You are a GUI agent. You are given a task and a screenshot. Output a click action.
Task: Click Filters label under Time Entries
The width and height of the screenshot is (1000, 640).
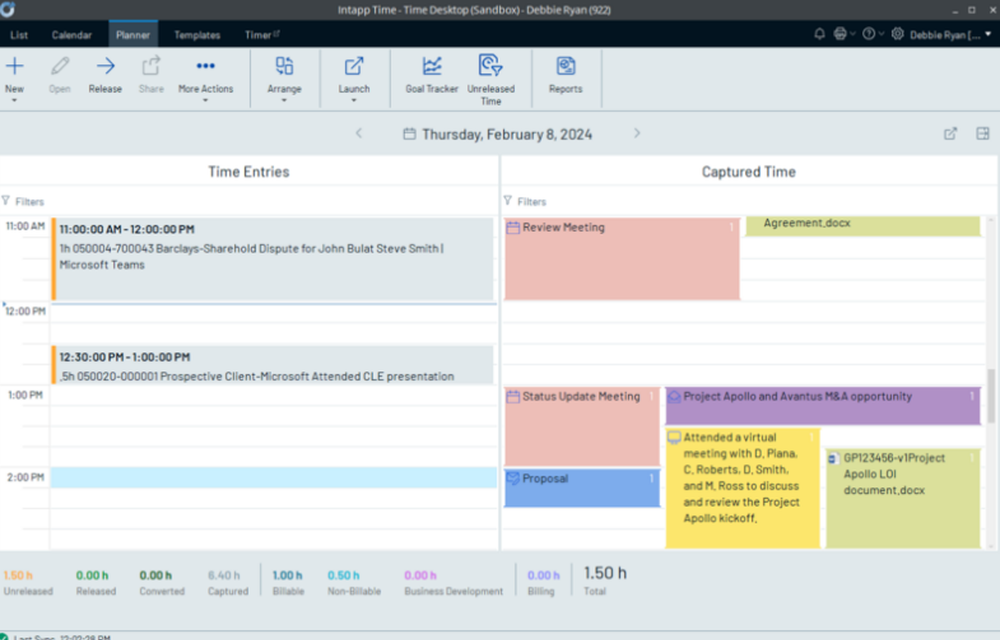tap(29, 201)
